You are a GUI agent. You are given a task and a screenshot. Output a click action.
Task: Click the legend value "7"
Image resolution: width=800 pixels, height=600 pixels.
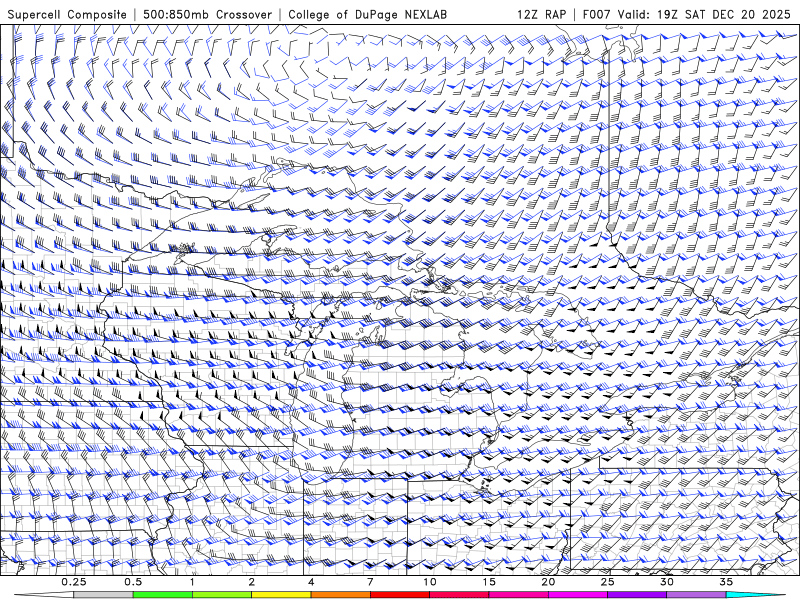[x=370, y=582]
